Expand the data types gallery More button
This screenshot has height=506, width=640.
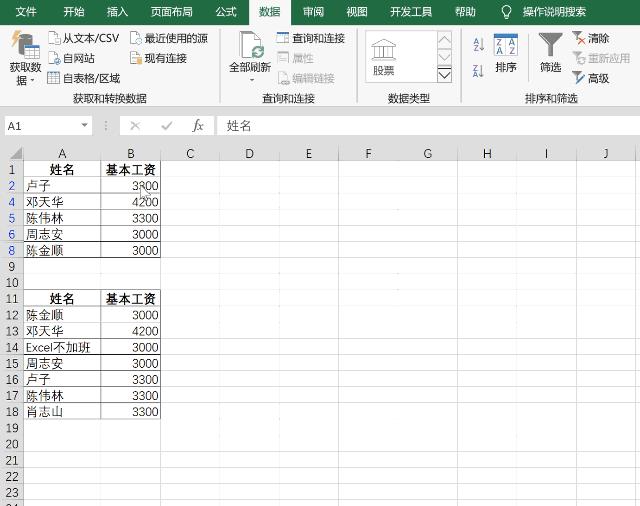pyautogui.click(x=444, y=75)
